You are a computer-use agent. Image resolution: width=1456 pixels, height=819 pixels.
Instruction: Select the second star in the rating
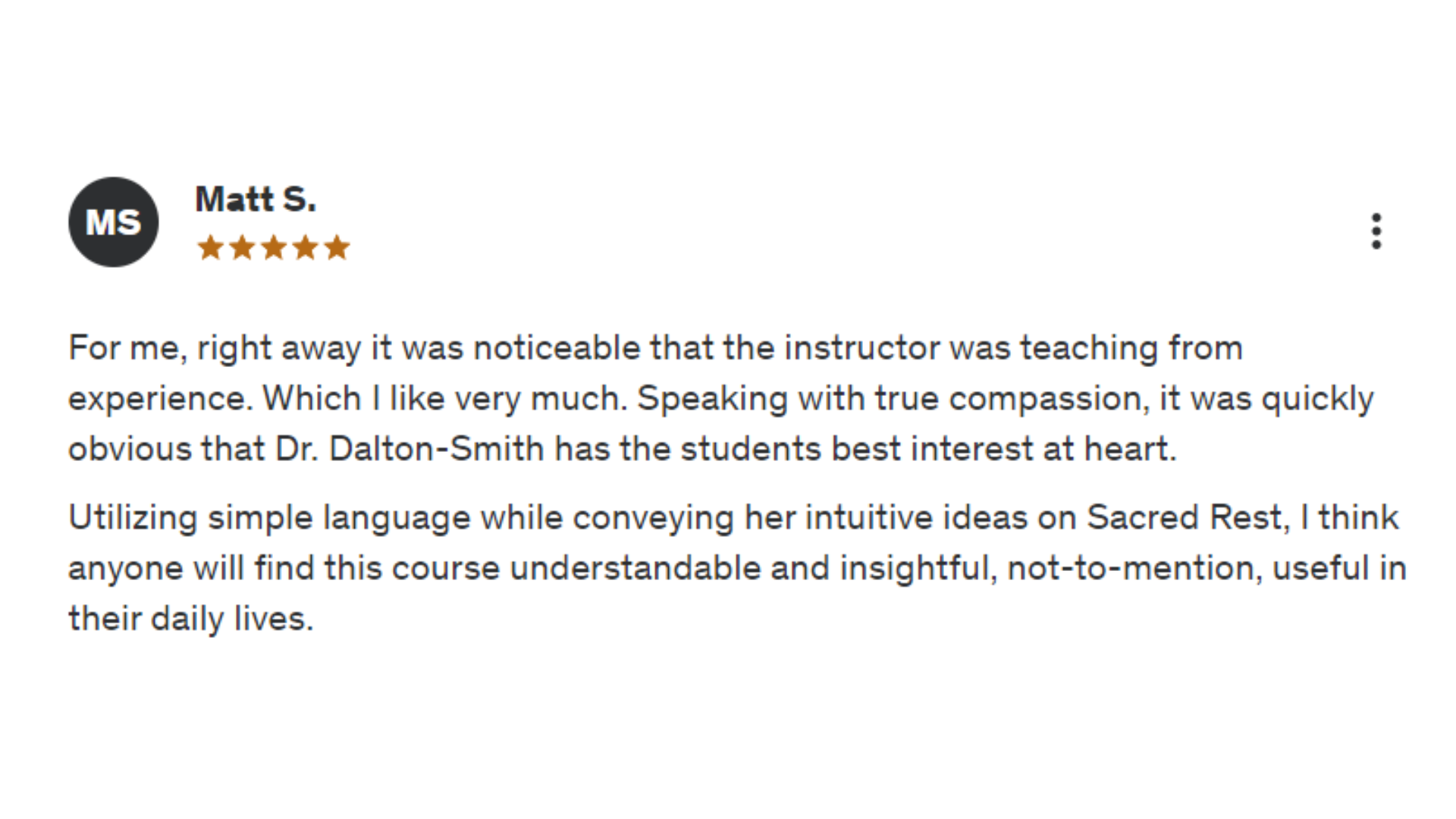(x=242, y=247)
